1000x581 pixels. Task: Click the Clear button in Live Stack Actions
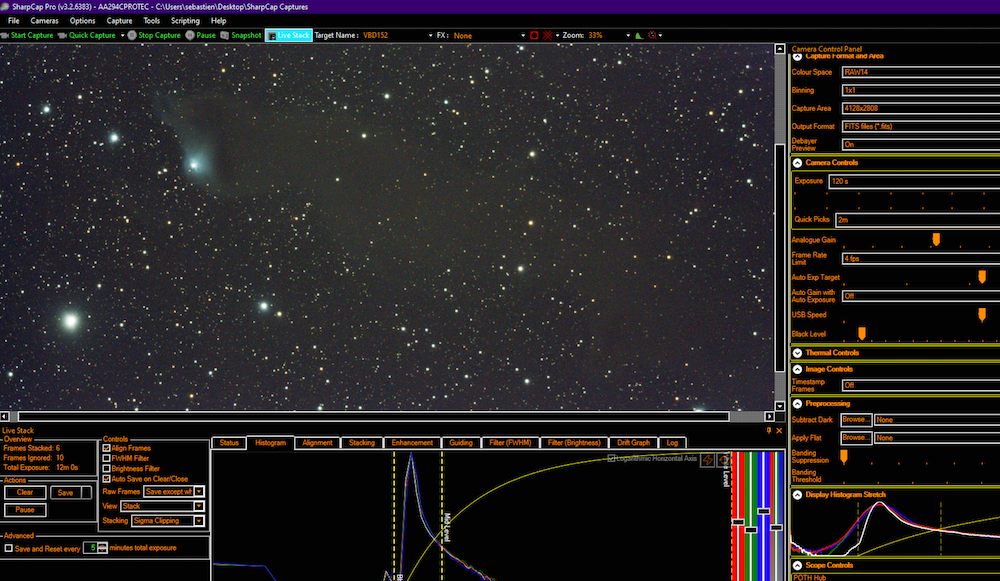[25, 492]
